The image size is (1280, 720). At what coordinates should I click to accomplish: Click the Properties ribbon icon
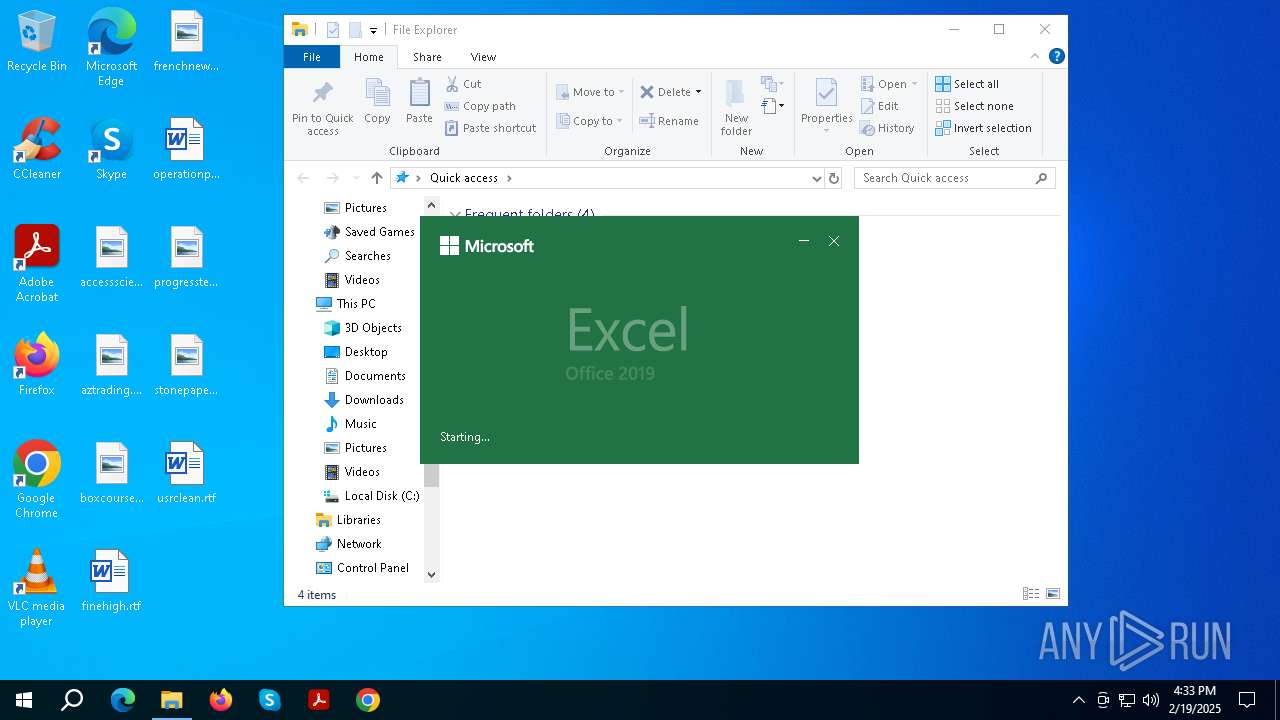tap(826, 105)
